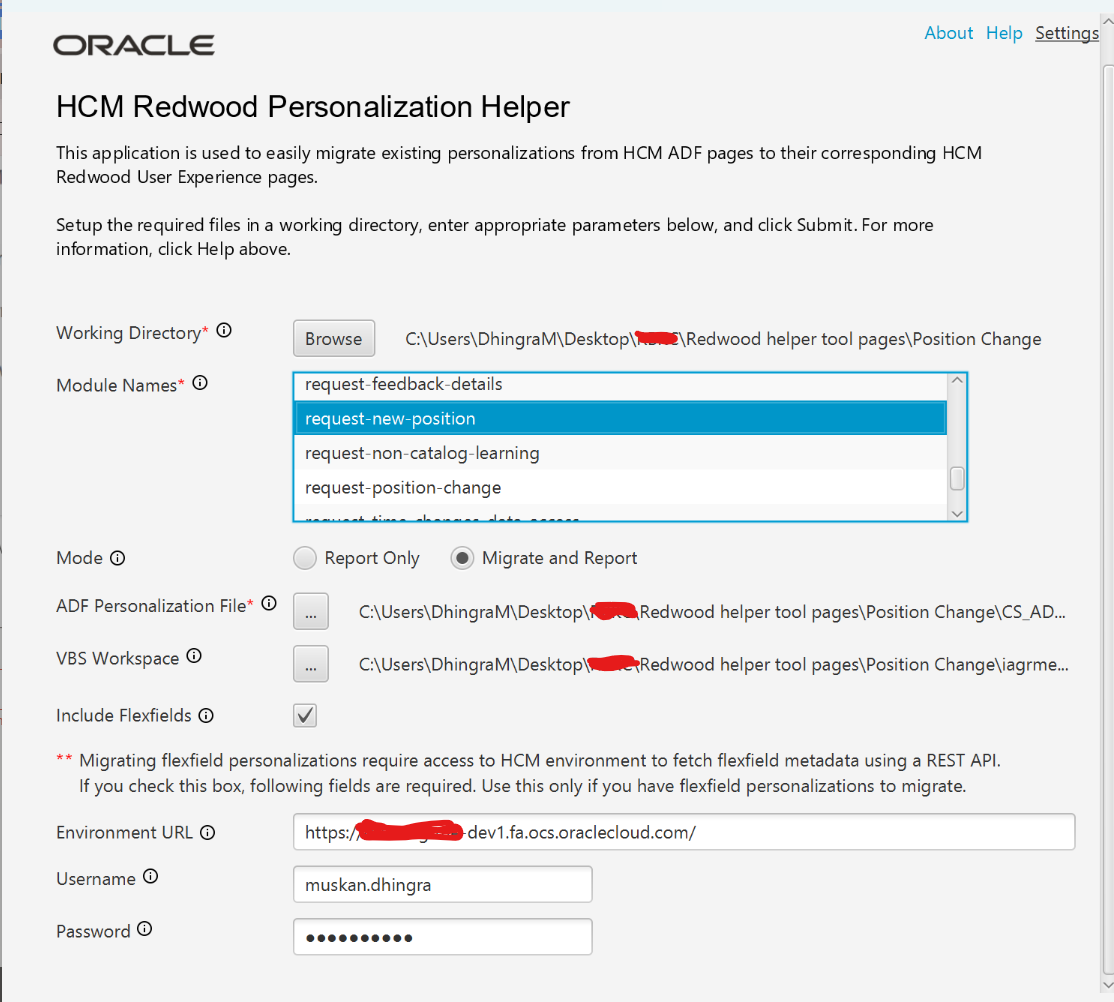Click the Module Names info icon
1114x1002 pixels.
tap(200, 383)
